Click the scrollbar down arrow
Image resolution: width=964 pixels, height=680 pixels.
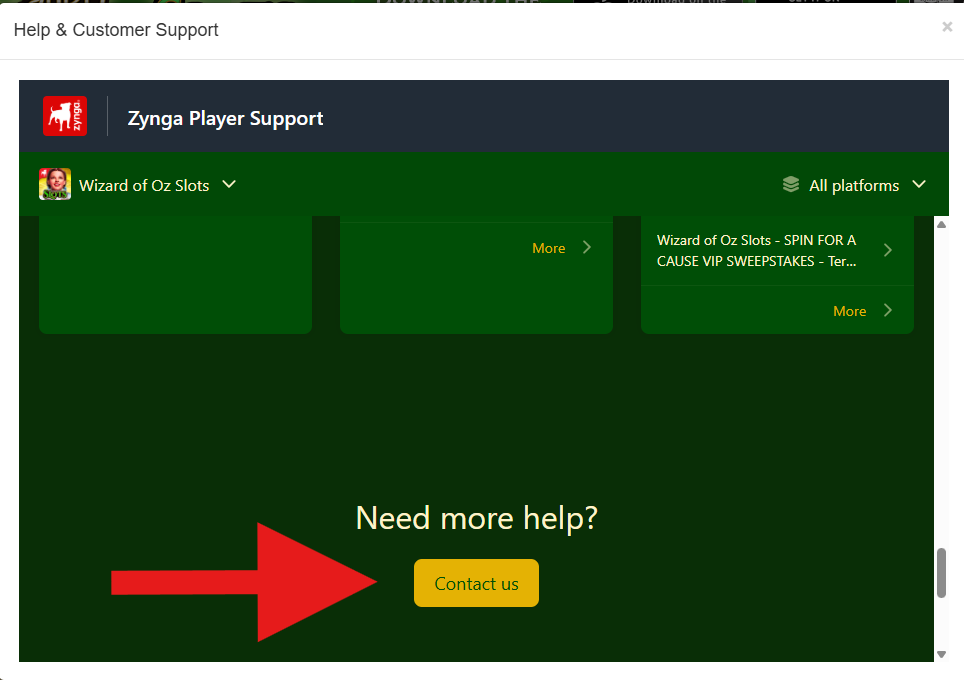pos(941,654)
